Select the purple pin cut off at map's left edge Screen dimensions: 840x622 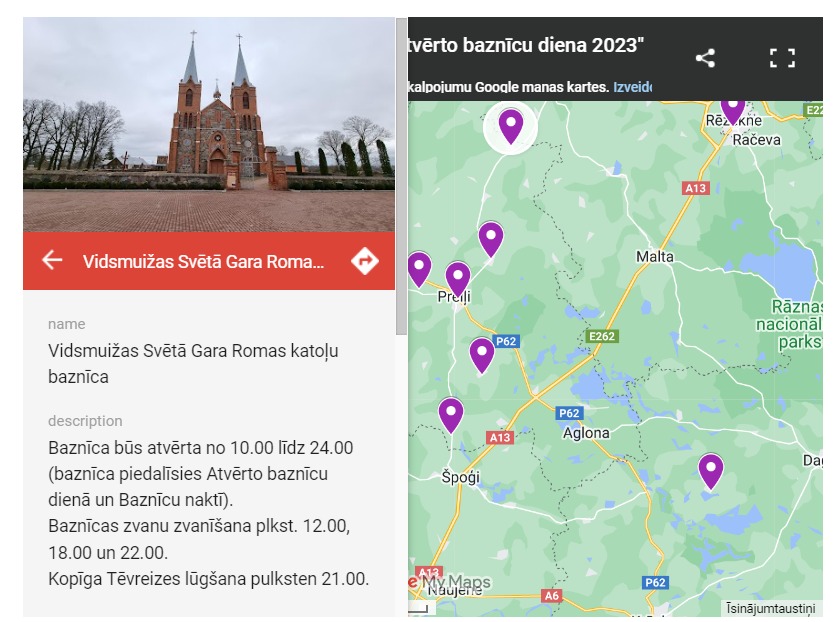(419, 269)
